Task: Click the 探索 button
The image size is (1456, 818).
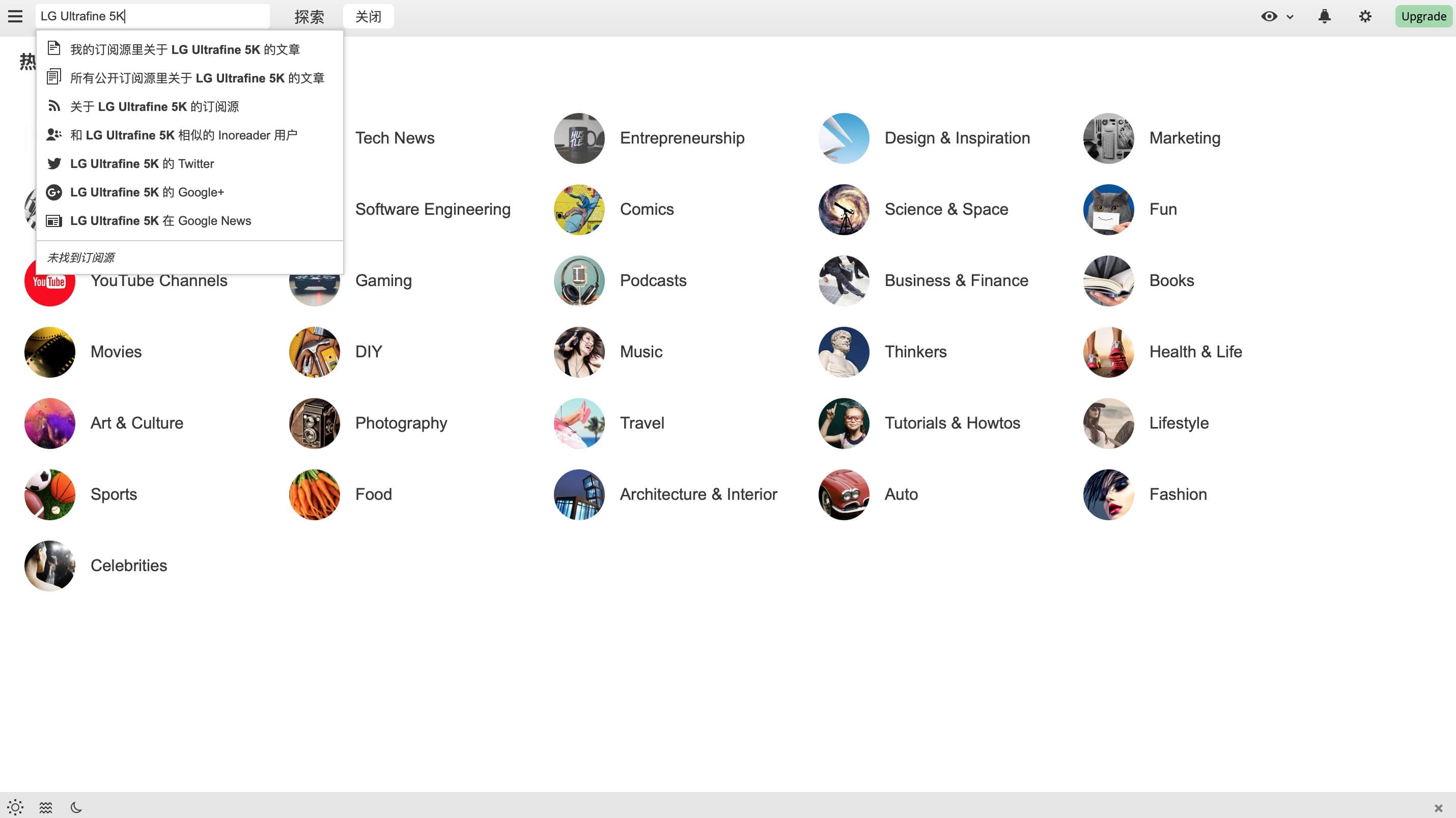Action: click(x=309, y=16)
